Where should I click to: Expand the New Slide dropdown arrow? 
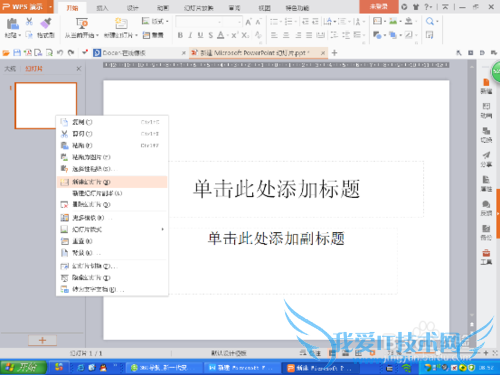(x=136, y=35)
